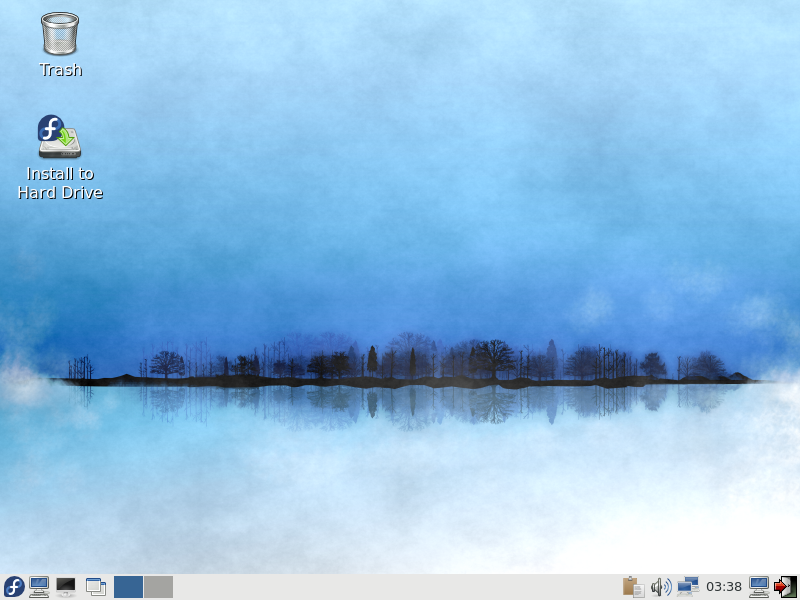Click the "Install to Hard Drive" label text
The height and width of the screenshot is (600, 800).
tap(60, 183)
